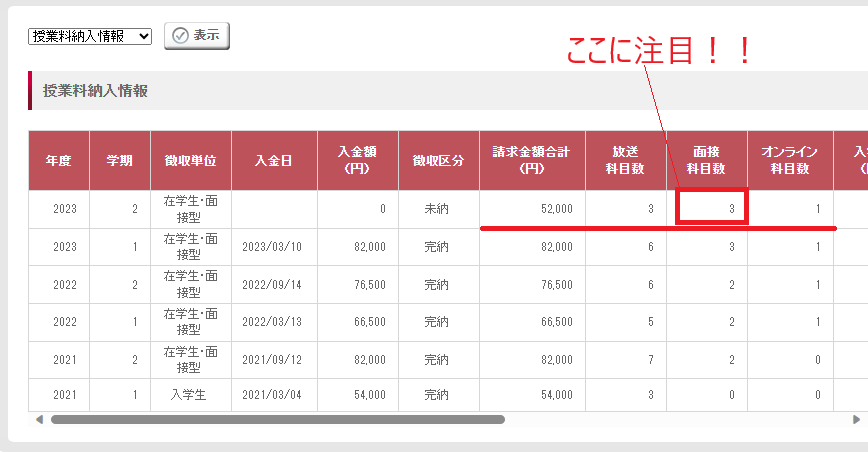
Task: Click the 54,000 paid amount cell
Action: point(358,395)
